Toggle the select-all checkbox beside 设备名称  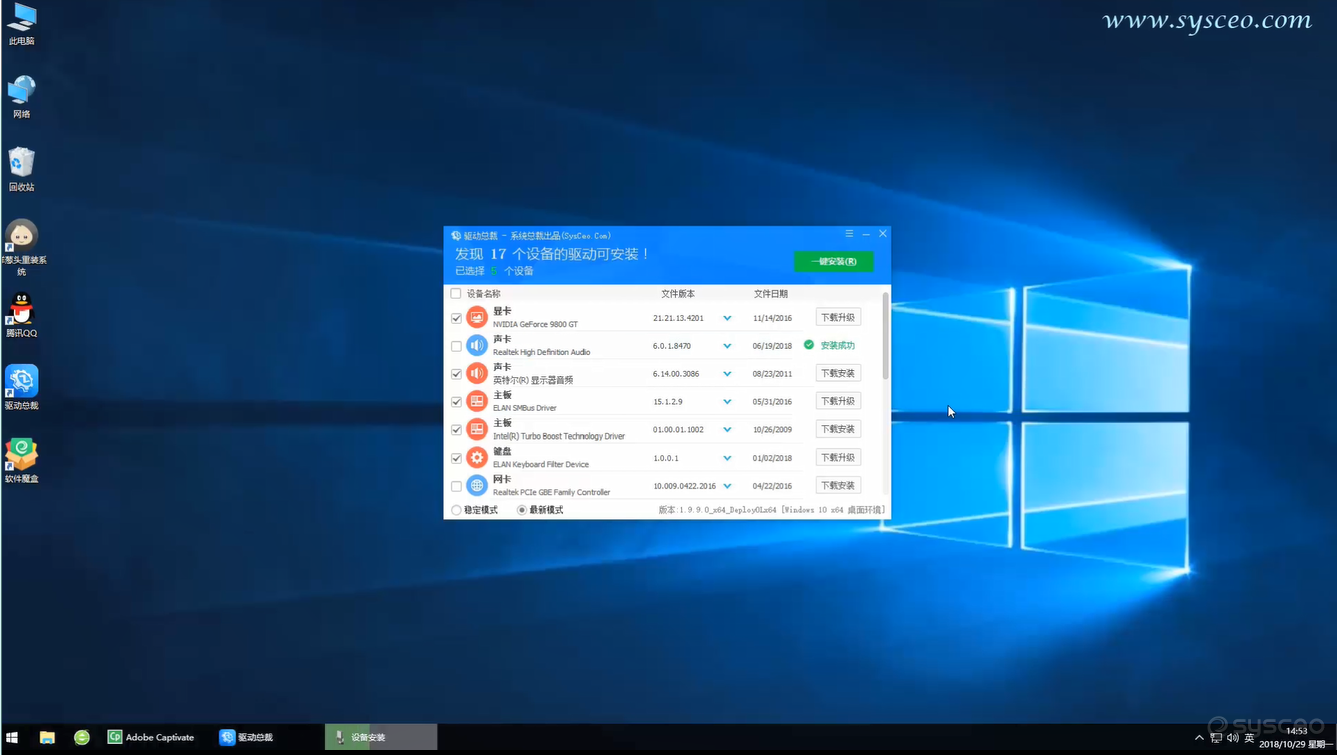456,294
